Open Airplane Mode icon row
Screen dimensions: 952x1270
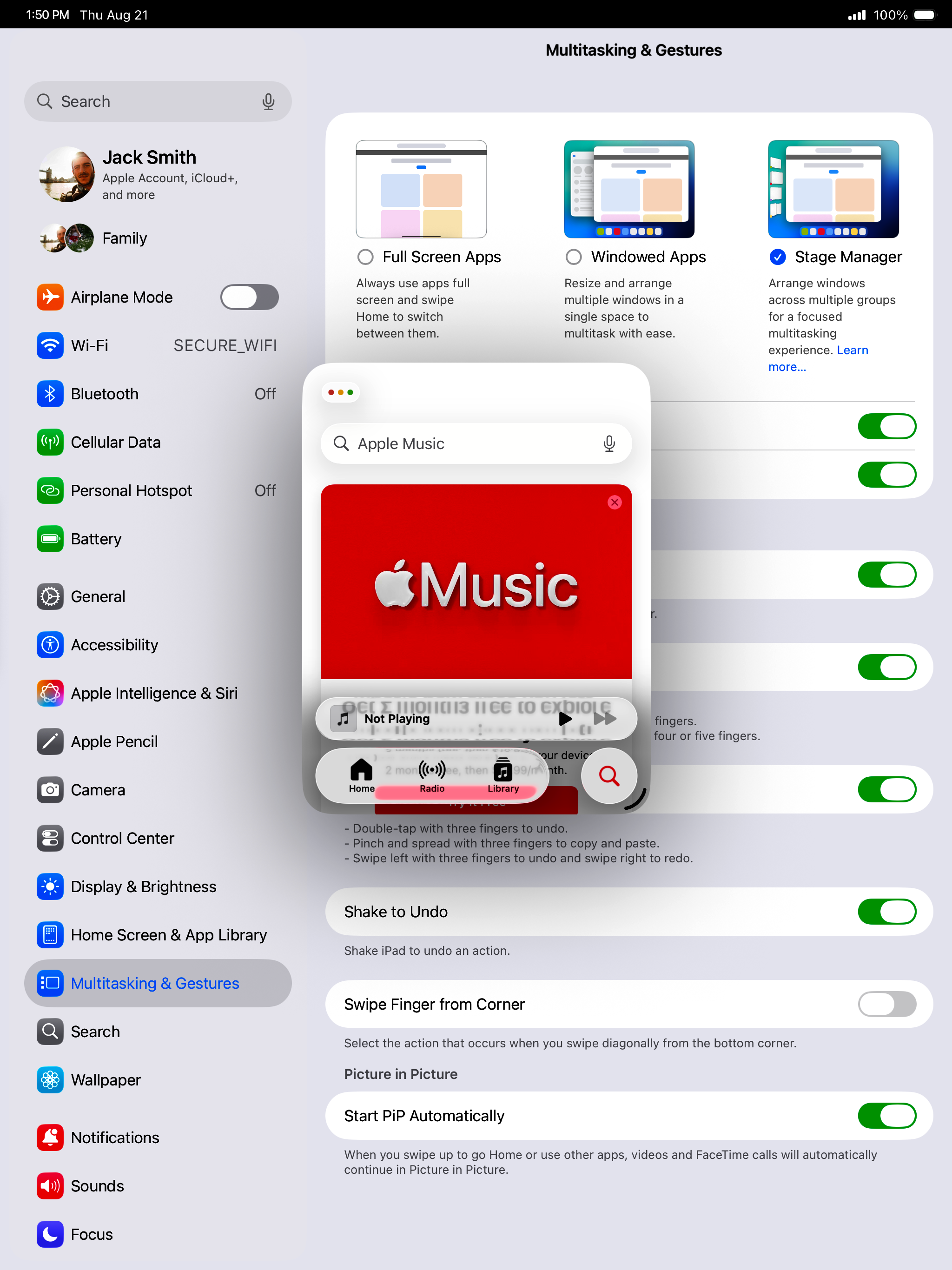tap(50, 298)
